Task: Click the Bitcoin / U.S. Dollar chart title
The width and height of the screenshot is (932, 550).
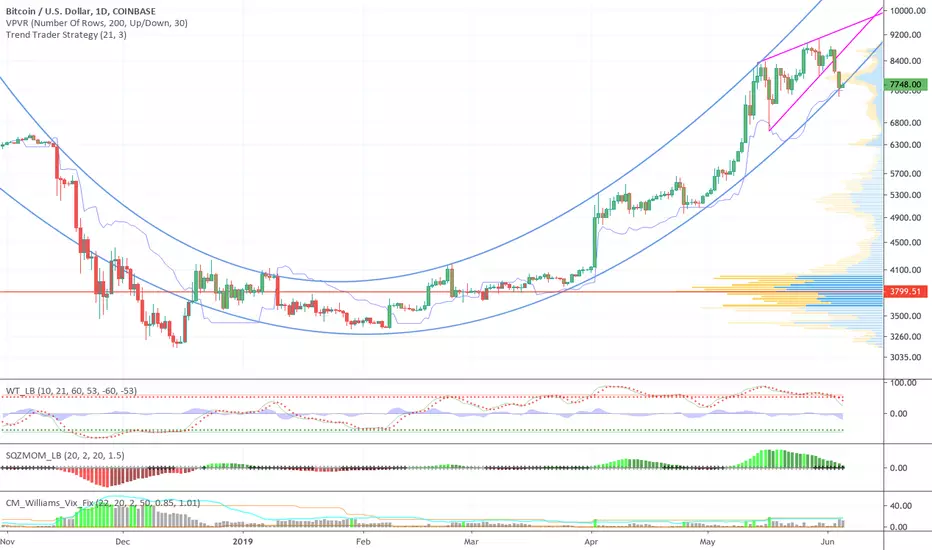Action: 81,11
